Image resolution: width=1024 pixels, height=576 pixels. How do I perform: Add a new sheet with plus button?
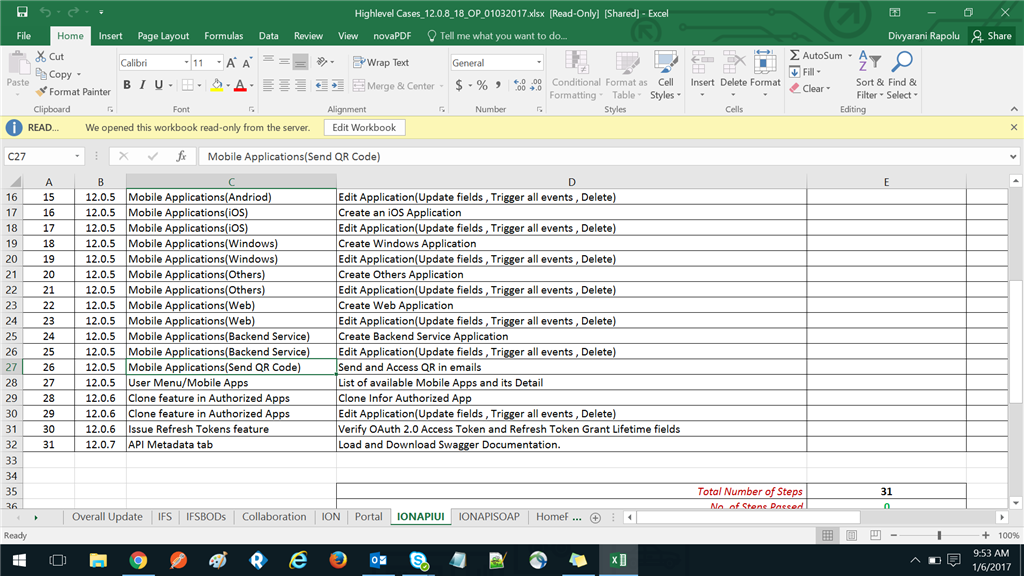596,517
